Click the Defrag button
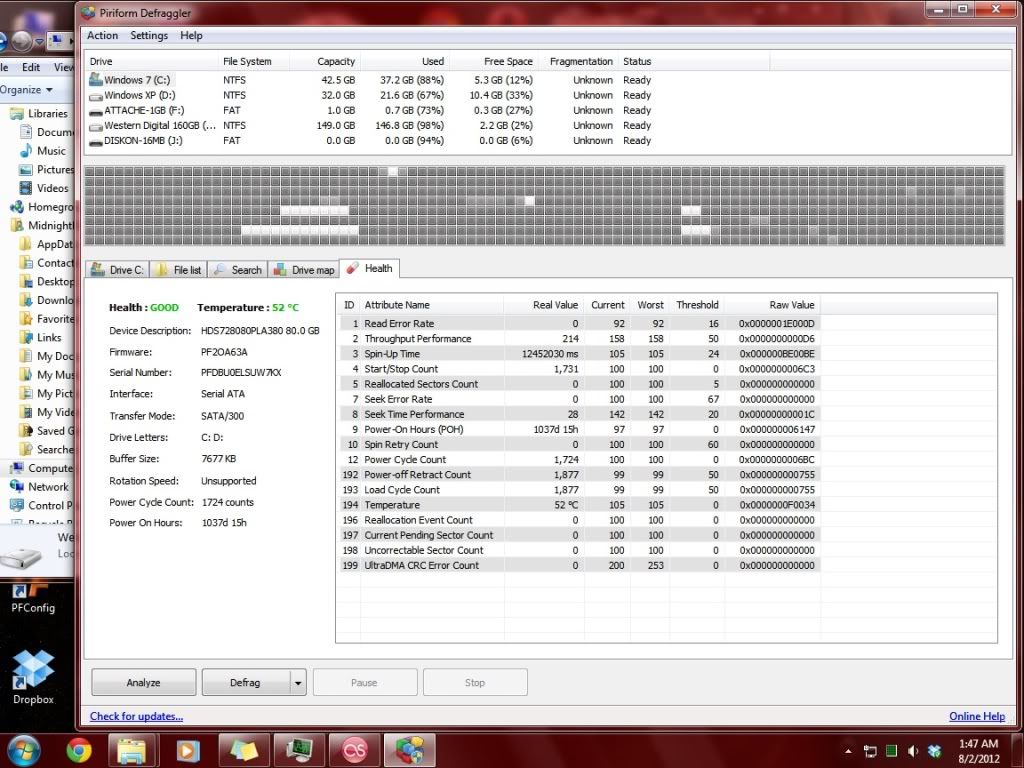This screenshot has width=1024, height=768. coord(246,682)
